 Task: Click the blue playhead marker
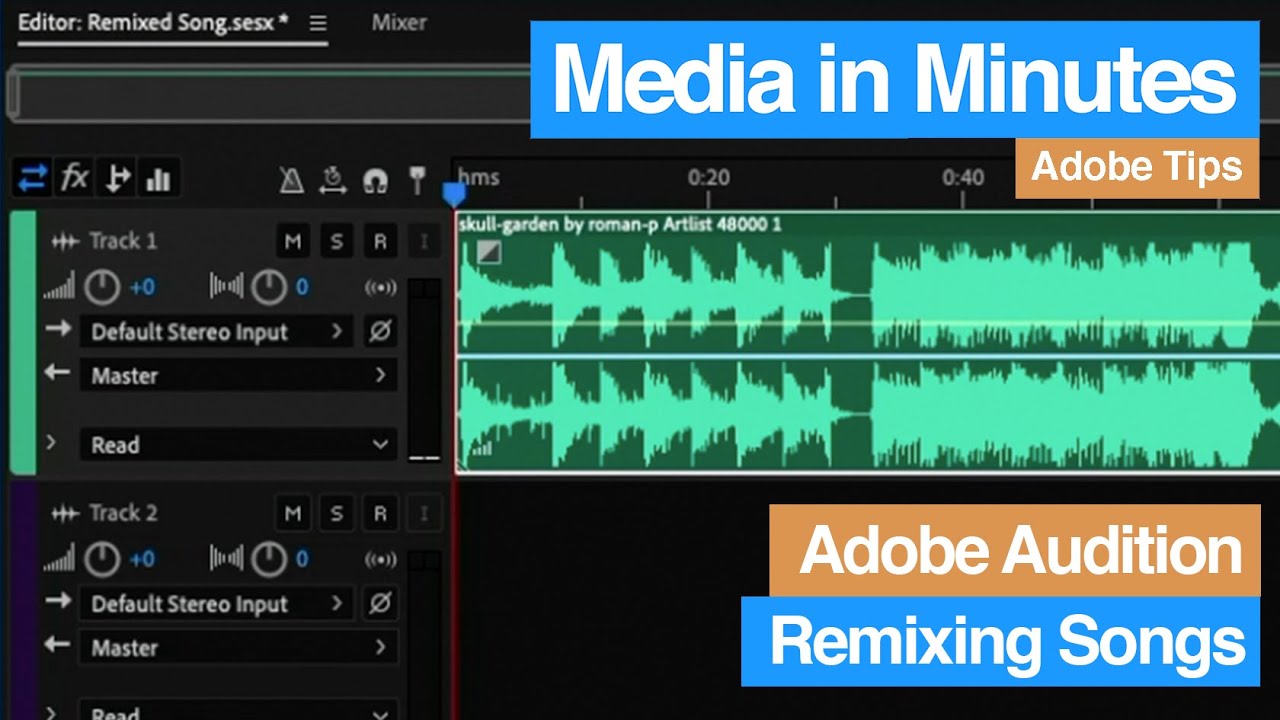(x=454, y=192)
